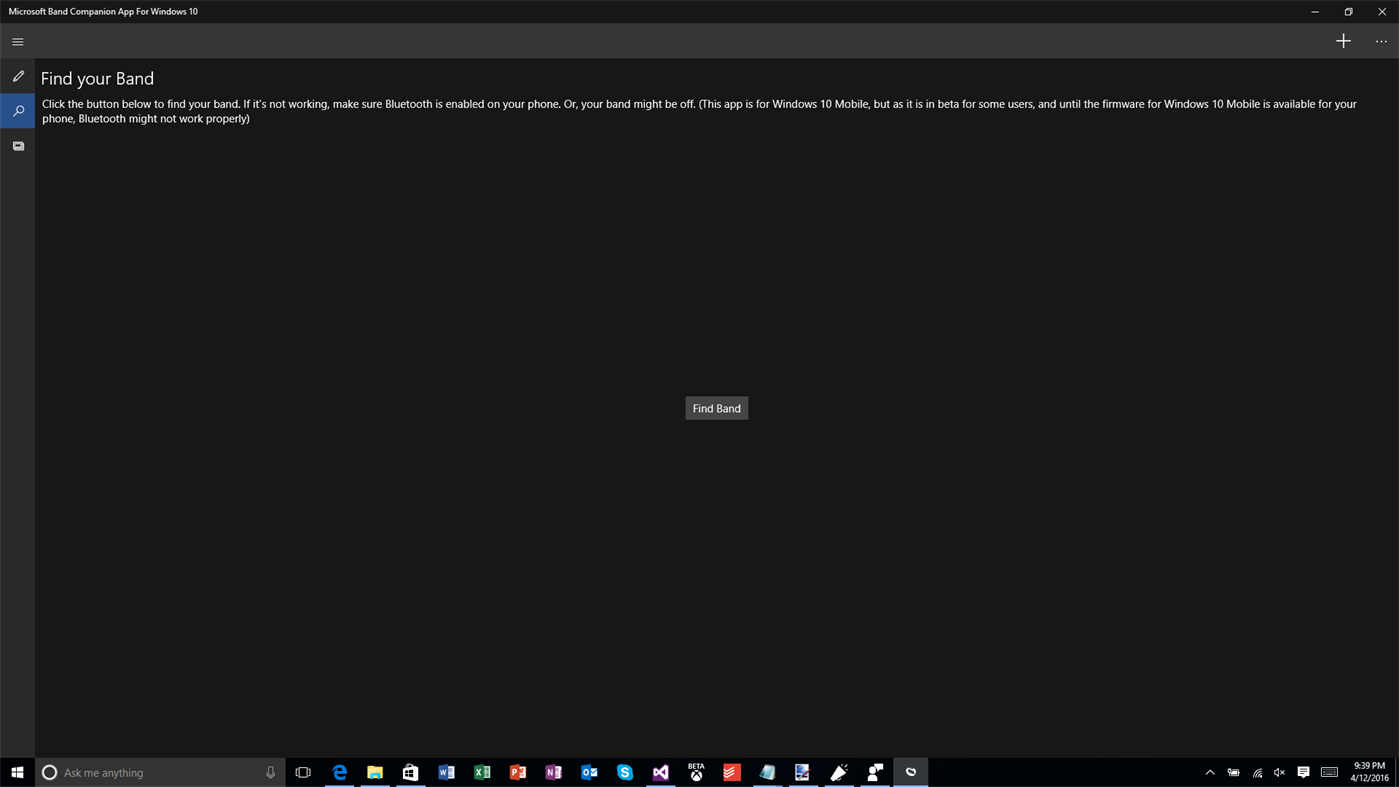The image size is (1399, 787).
Task: Open the Windows Start menu
Action: click(x=17, y=772)
